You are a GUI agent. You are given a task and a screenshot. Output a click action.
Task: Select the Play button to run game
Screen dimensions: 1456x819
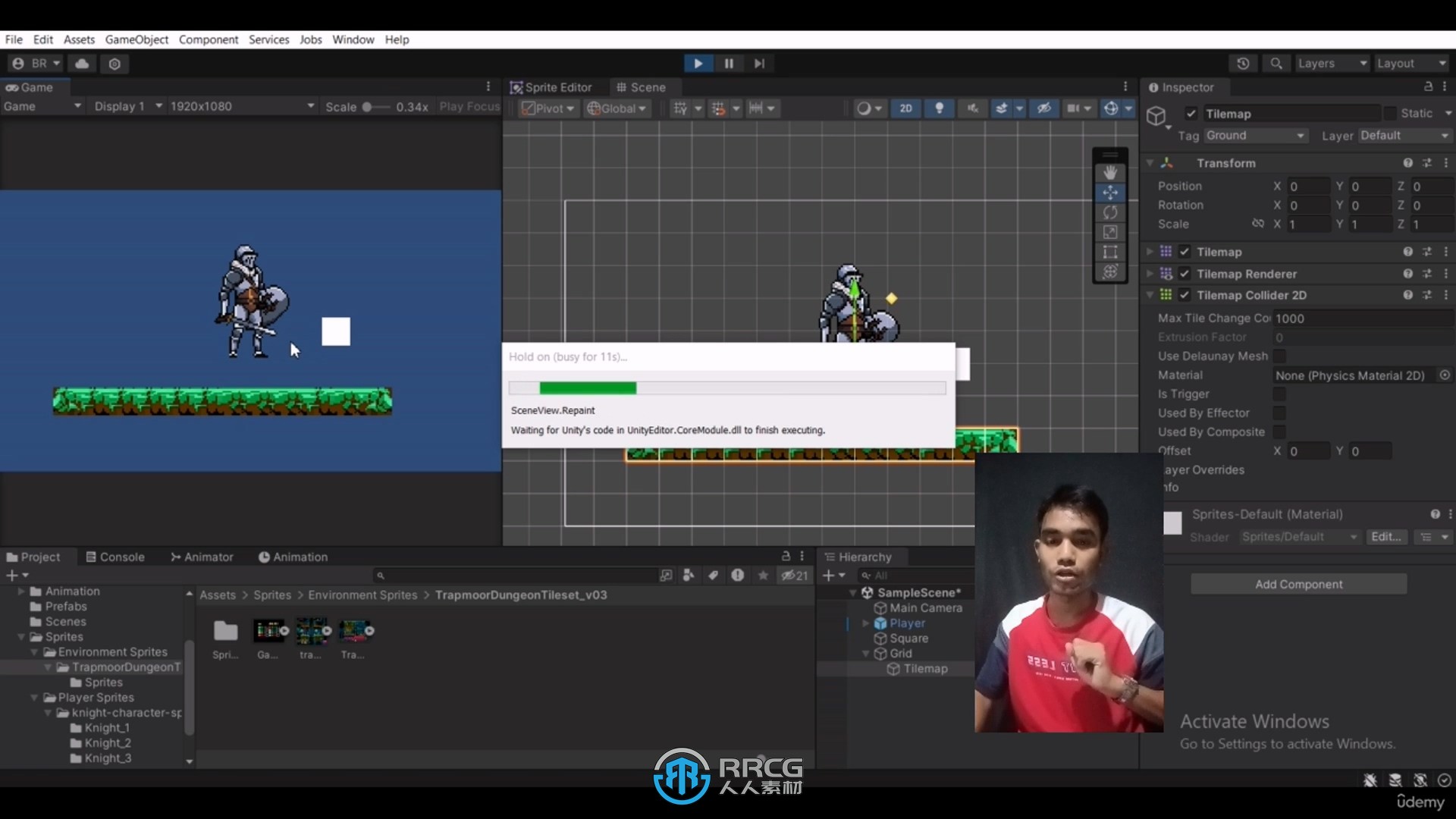pyautogui.click(x=697, y=63)
